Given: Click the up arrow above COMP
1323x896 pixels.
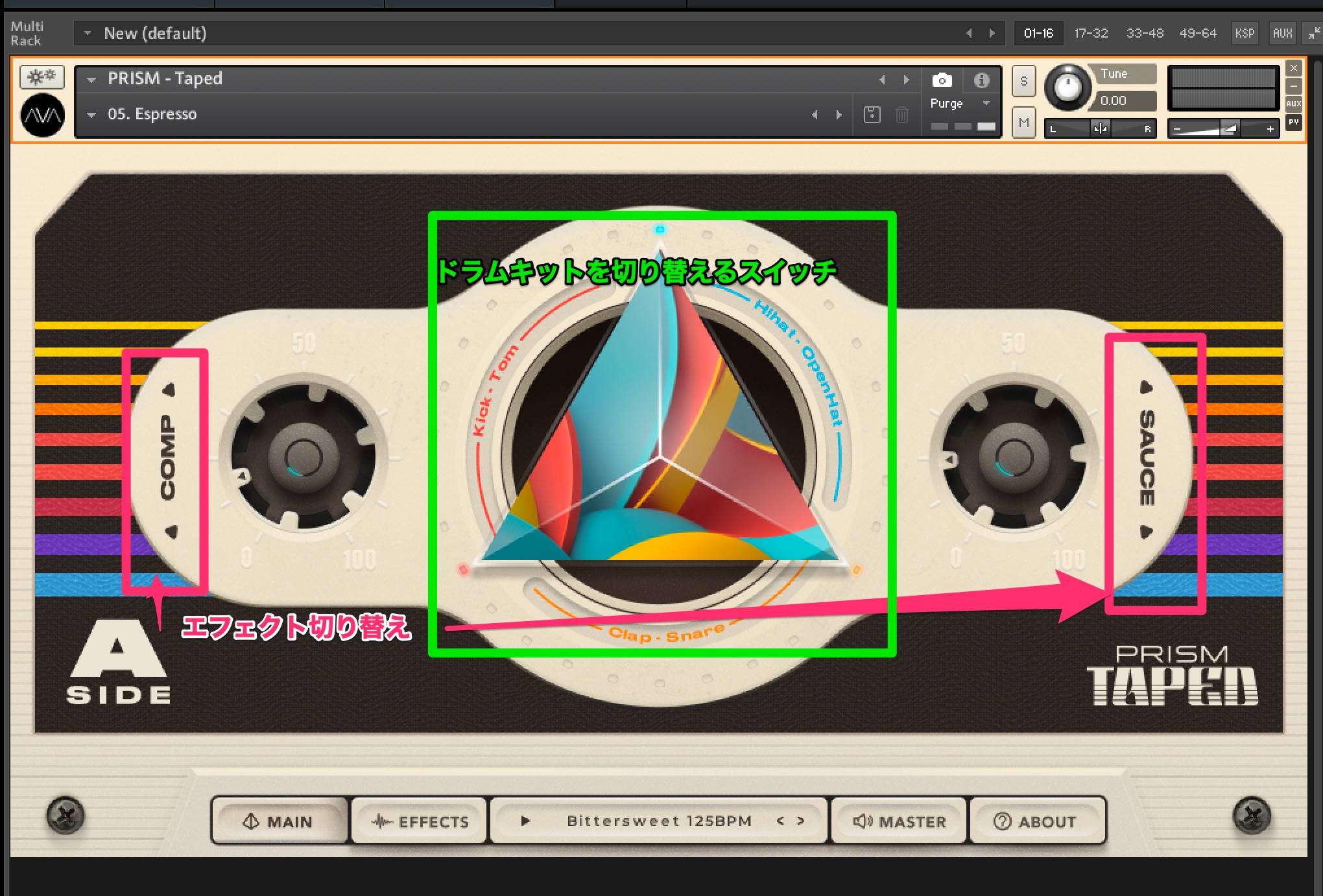Looking at the screenshot, I should [170, 389].
